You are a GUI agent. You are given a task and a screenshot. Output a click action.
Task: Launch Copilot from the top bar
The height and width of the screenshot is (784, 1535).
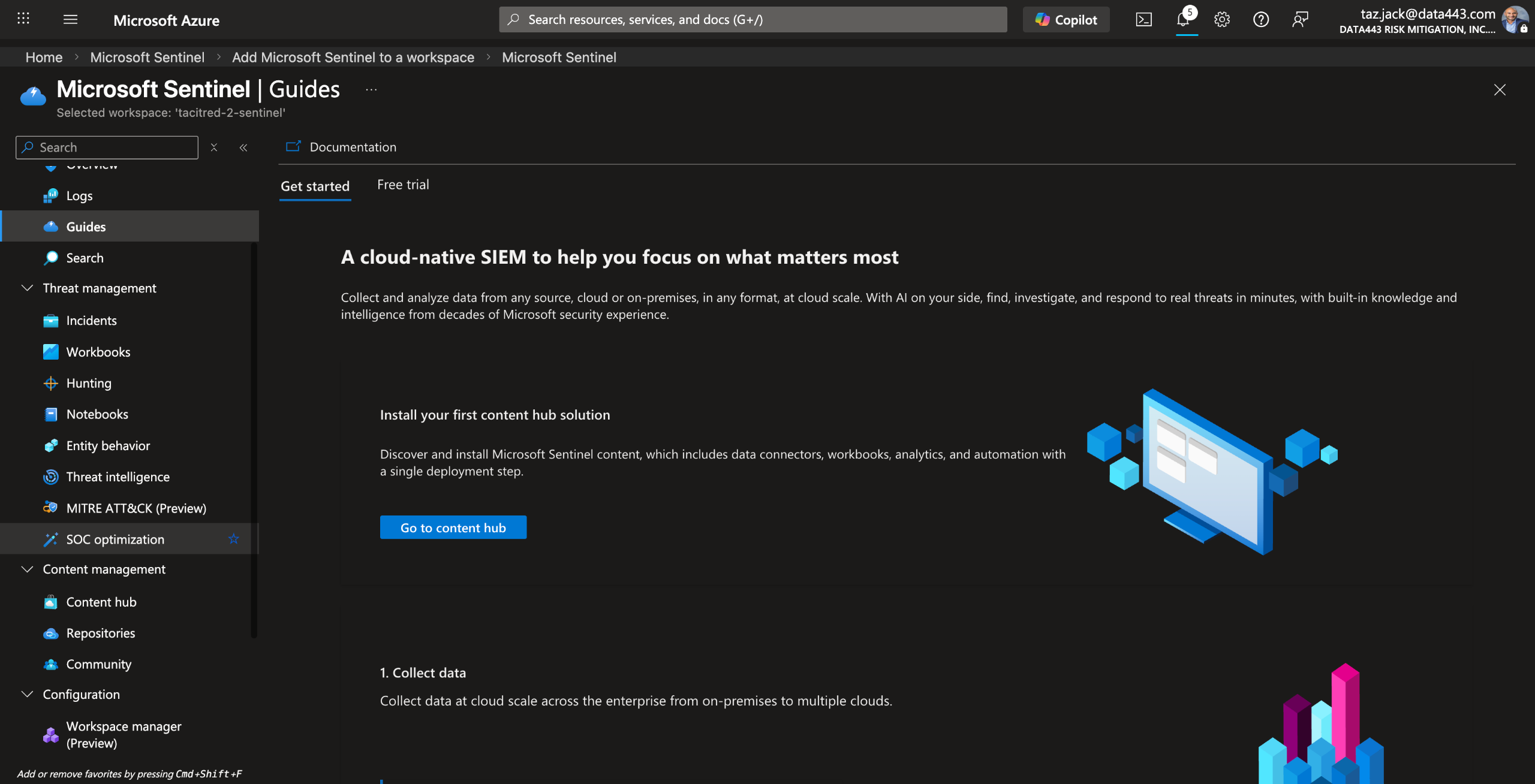click(1066, 20)
